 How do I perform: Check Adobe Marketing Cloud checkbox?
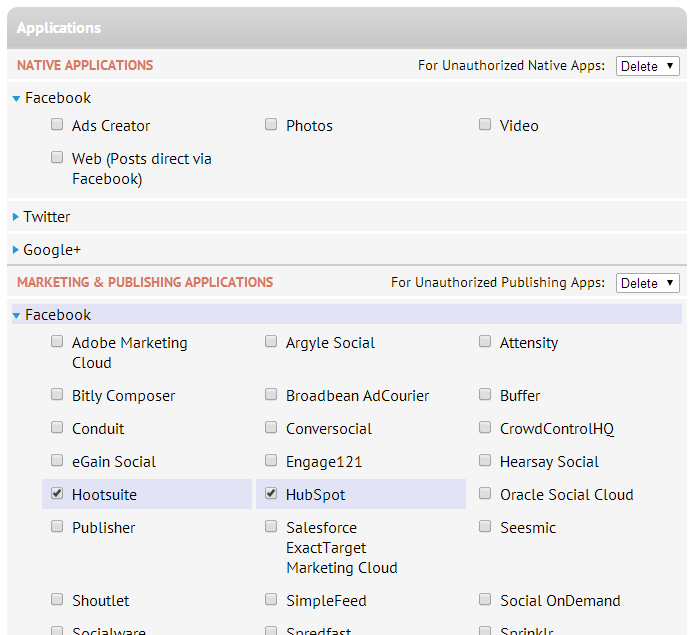pyautogui.click(x=57, y=341)
